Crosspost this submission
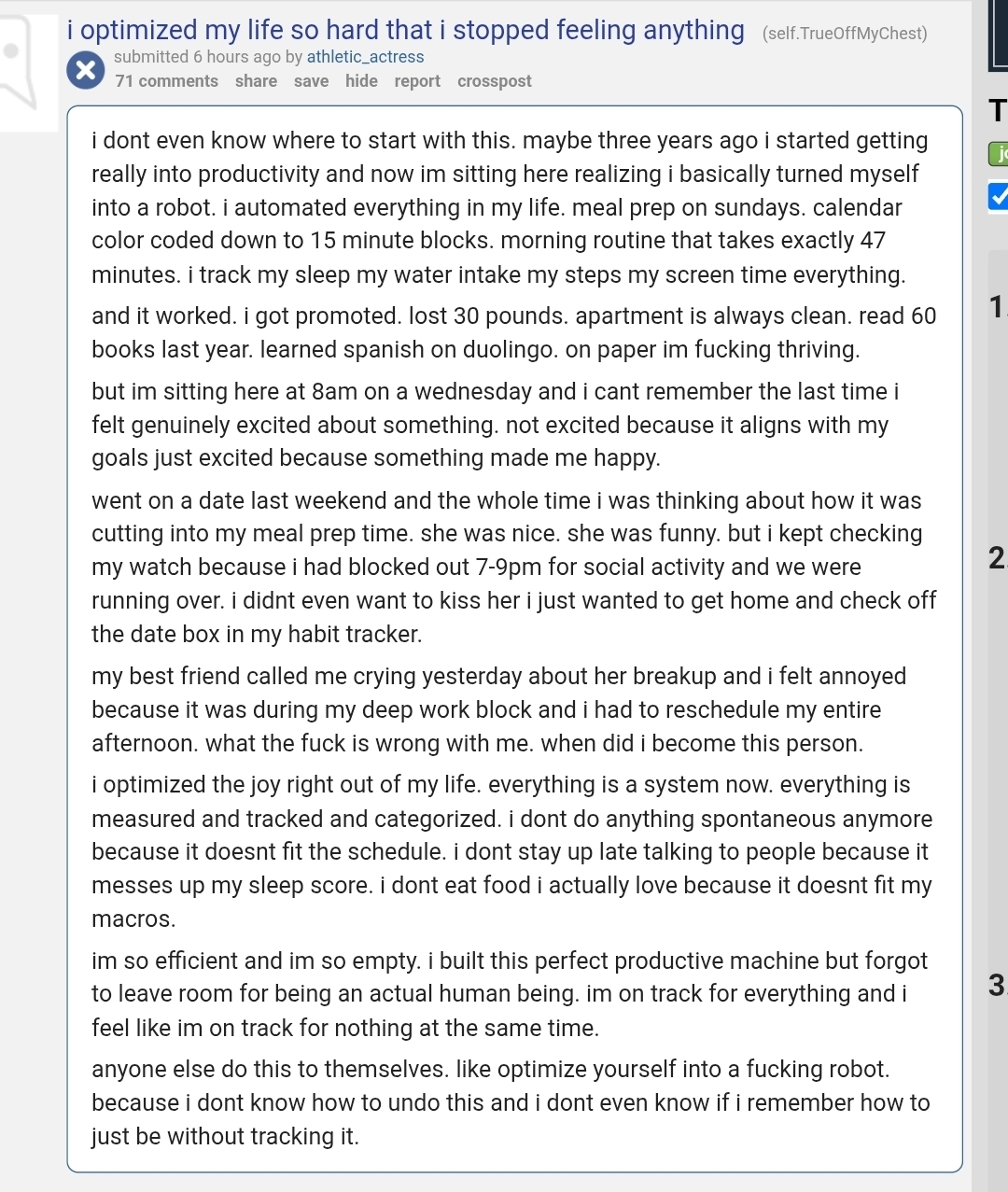Screen dimensions: 1008x1192 (494, 81)
